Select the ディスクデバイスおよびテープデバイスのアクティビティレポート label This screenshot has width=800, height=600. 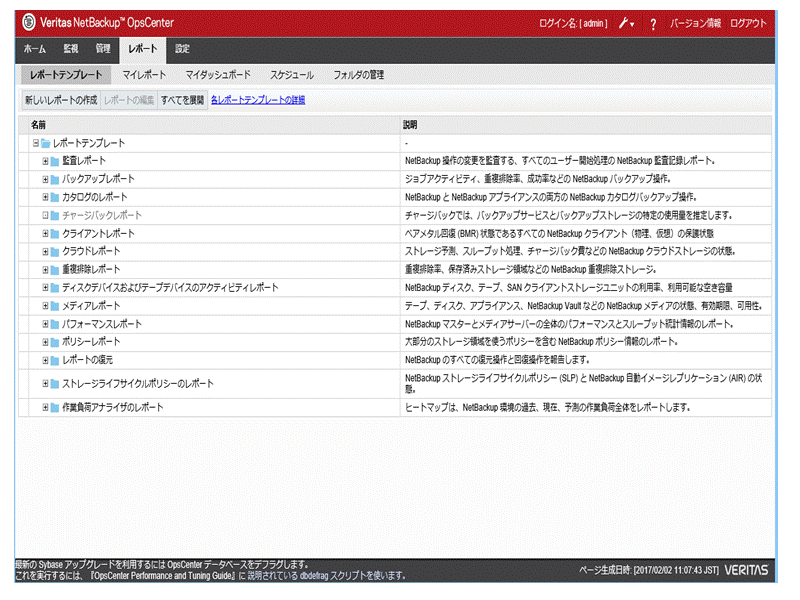point(170,288)
